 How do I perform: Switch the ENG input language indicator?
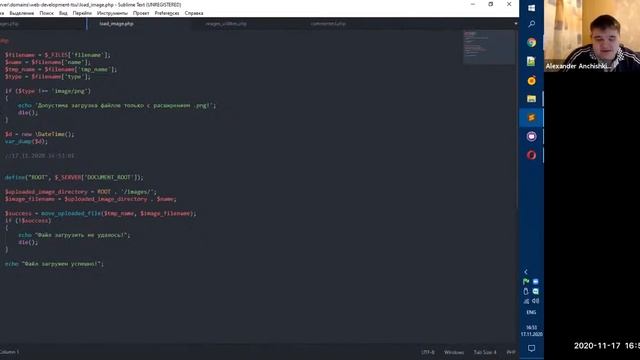(x=531, y=313)
